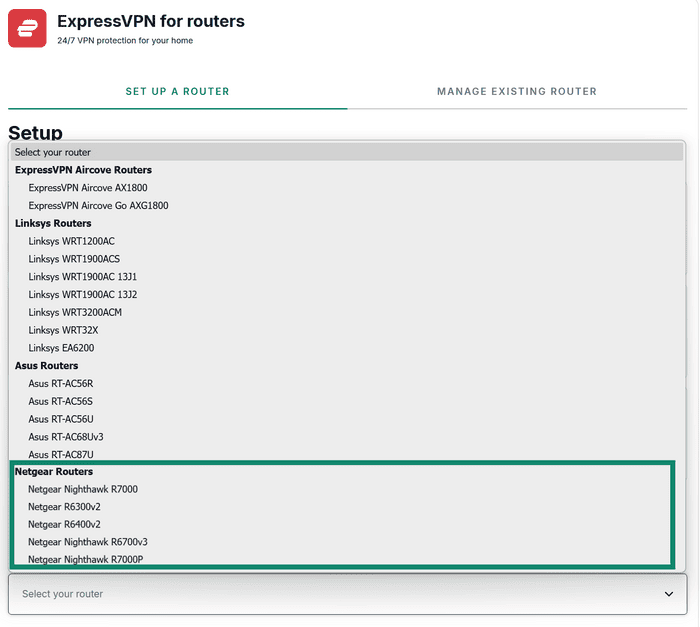Switch to the Set Up a Router tab

[177, 92]
